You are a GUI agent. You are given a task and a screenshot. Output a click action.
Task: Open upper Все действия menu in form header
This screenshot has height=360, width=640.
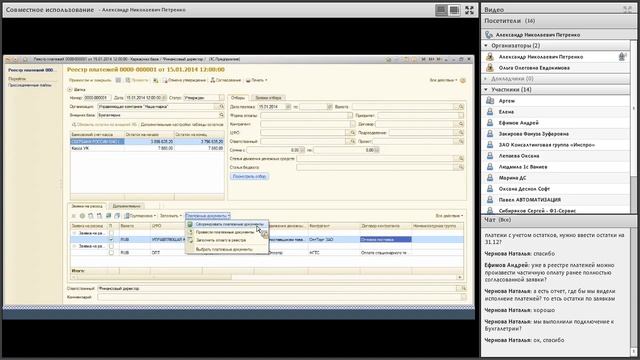(443, 80)
